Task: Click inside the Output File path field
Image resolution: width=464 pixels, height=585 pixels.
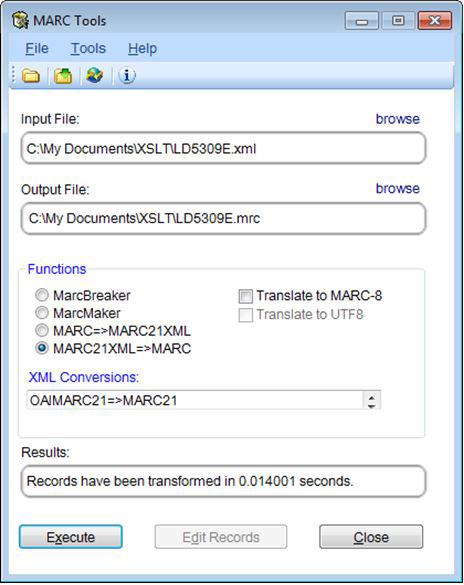Action: pos(223,218)
